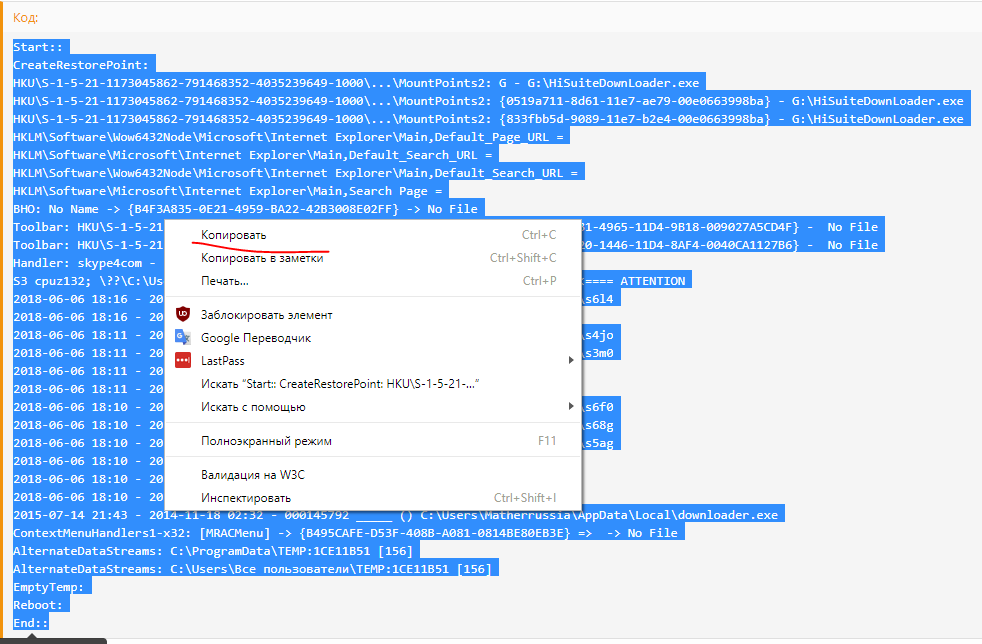Image resolution: width=982 pixels, height=644 pixels.
Task: Enter Полноэкранный режим fullscreen mode
Action: (266, 441)
